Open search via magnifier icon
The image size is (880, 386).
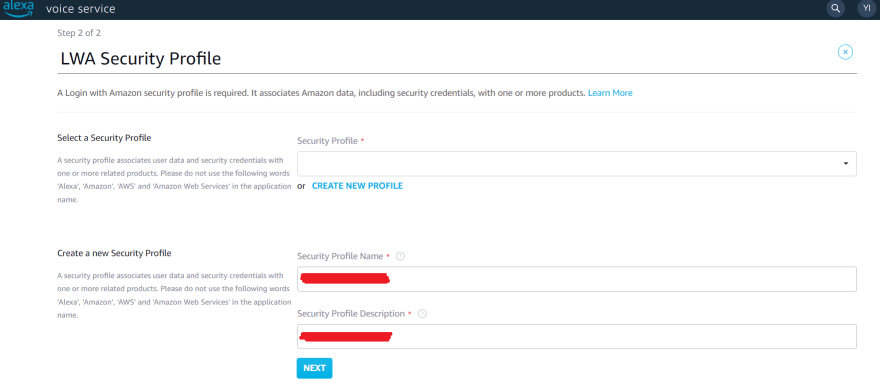[x=835, y=8]
